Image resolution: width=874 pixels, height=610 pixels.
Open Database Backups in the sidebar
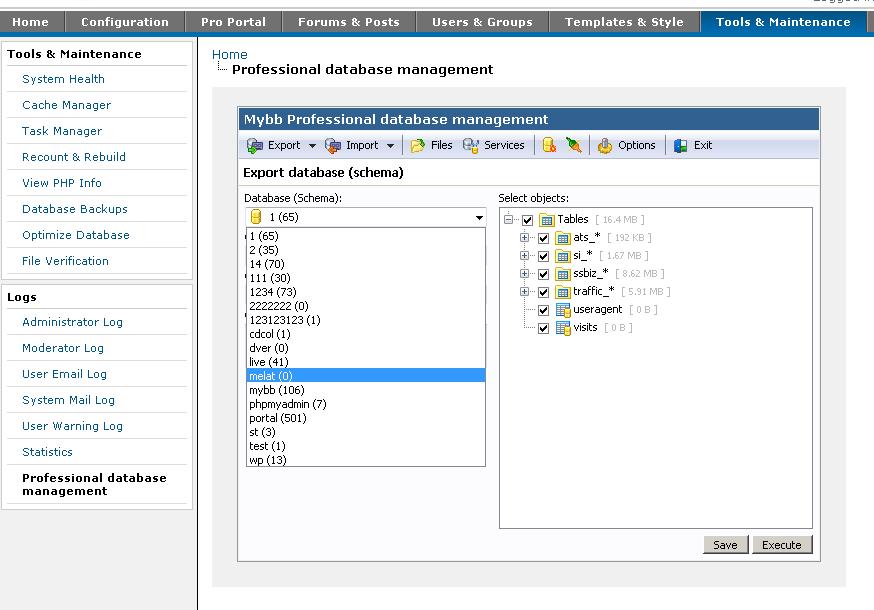(x=75, y=209)
